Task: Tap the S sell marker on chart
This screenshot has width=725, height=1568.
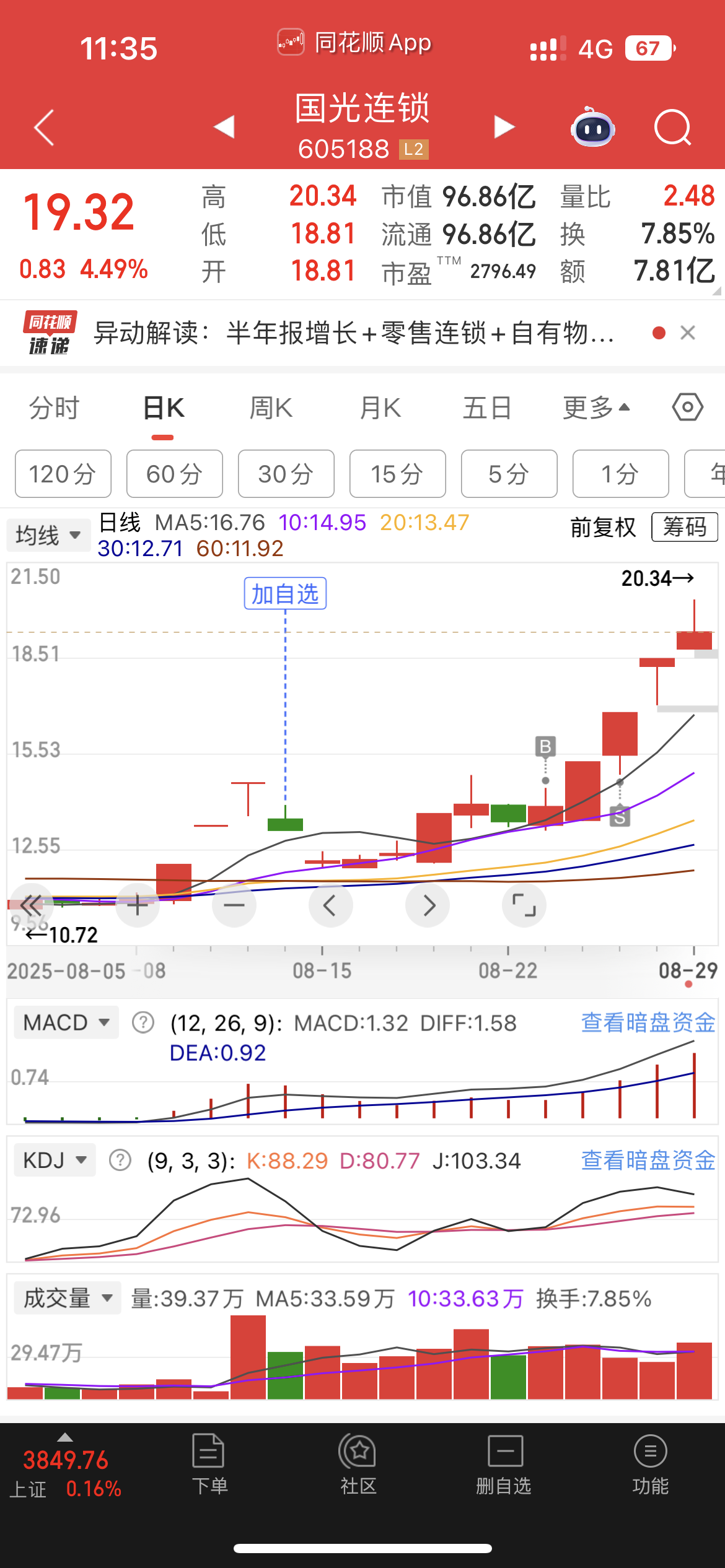Action: (620, 816)
